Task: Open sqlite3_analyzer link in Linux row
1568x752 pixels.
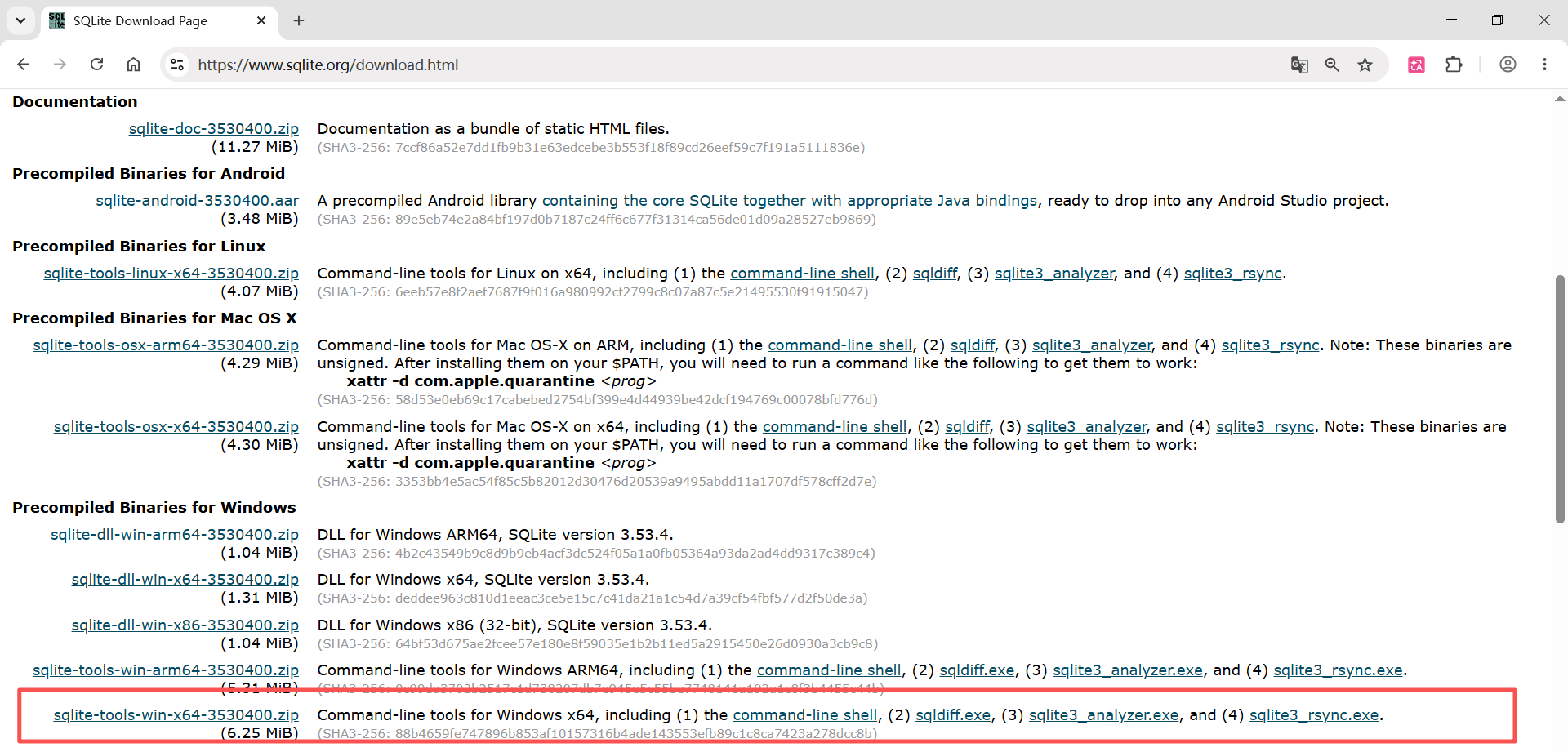Action: [1054, 273]
